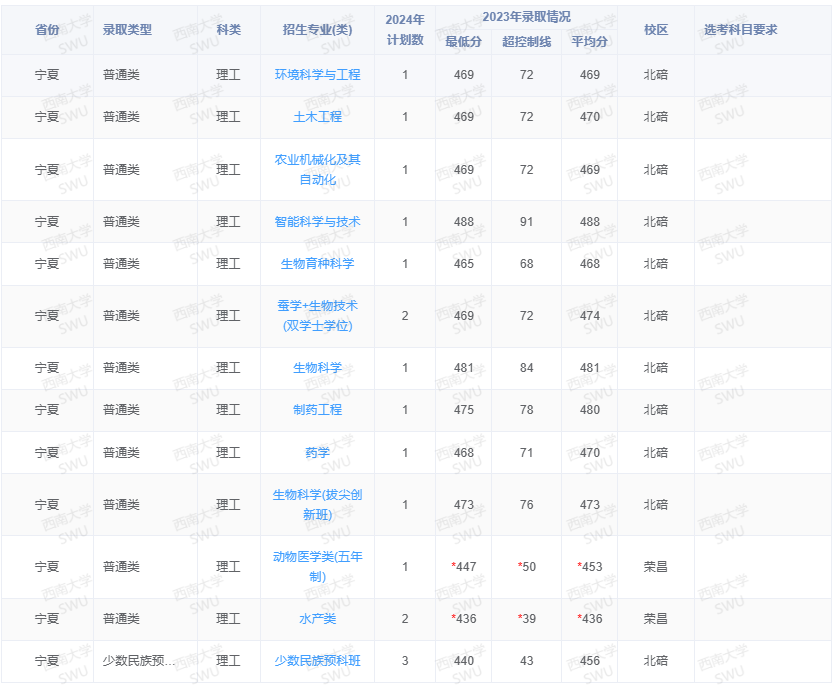Viewport: 836px width, 689px height.
Task: Open the 生物科学(拔尖创新班) link
Action: 318,504
